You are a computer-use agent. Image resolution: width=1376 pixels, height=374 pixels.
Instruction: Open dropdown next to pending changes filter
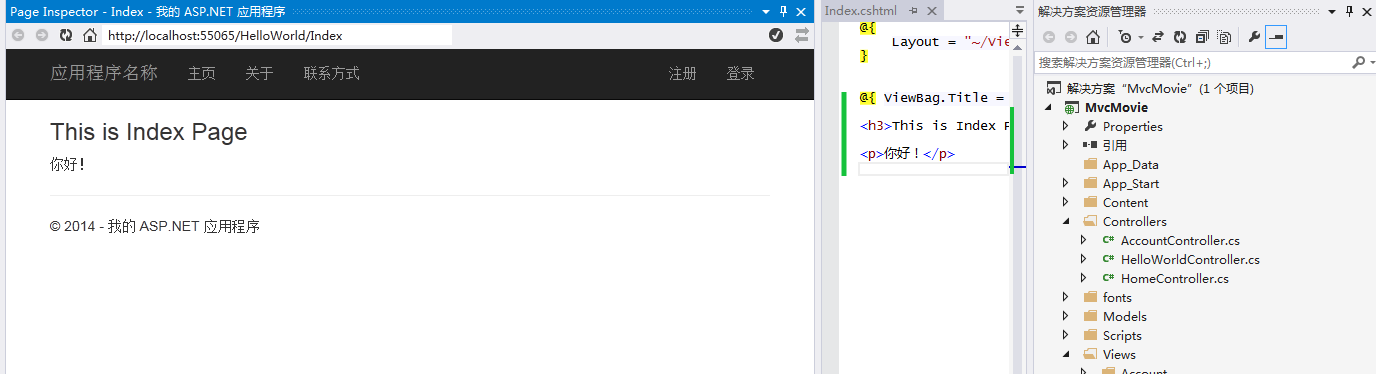(x=1140, y=37)
